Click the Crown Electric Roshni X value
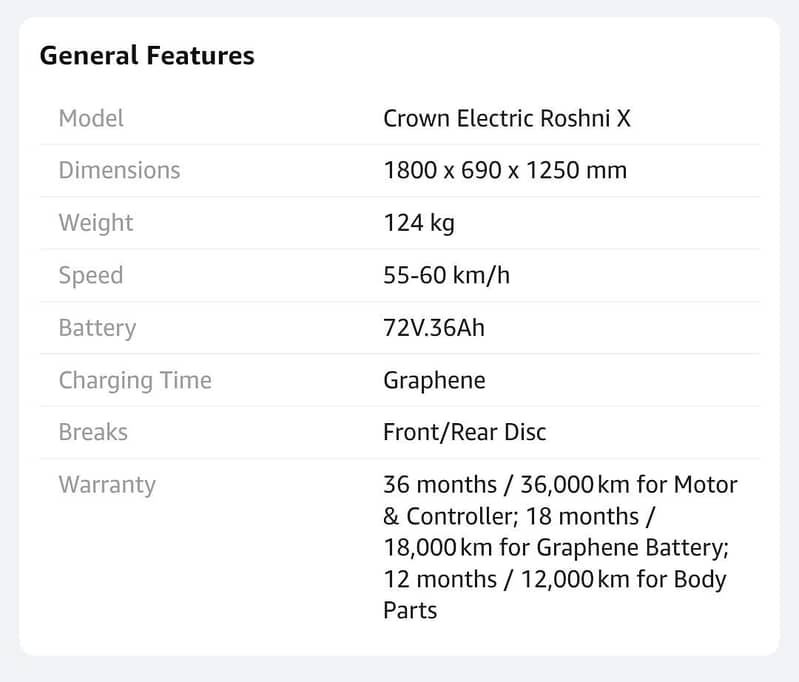 coord(507,118)
